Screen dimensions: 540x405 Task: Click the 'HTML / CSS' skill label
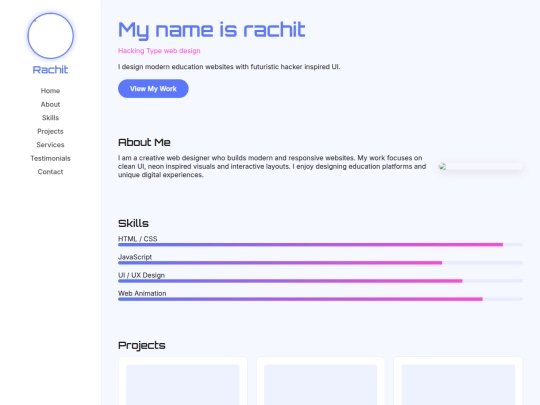click(137, 239)
